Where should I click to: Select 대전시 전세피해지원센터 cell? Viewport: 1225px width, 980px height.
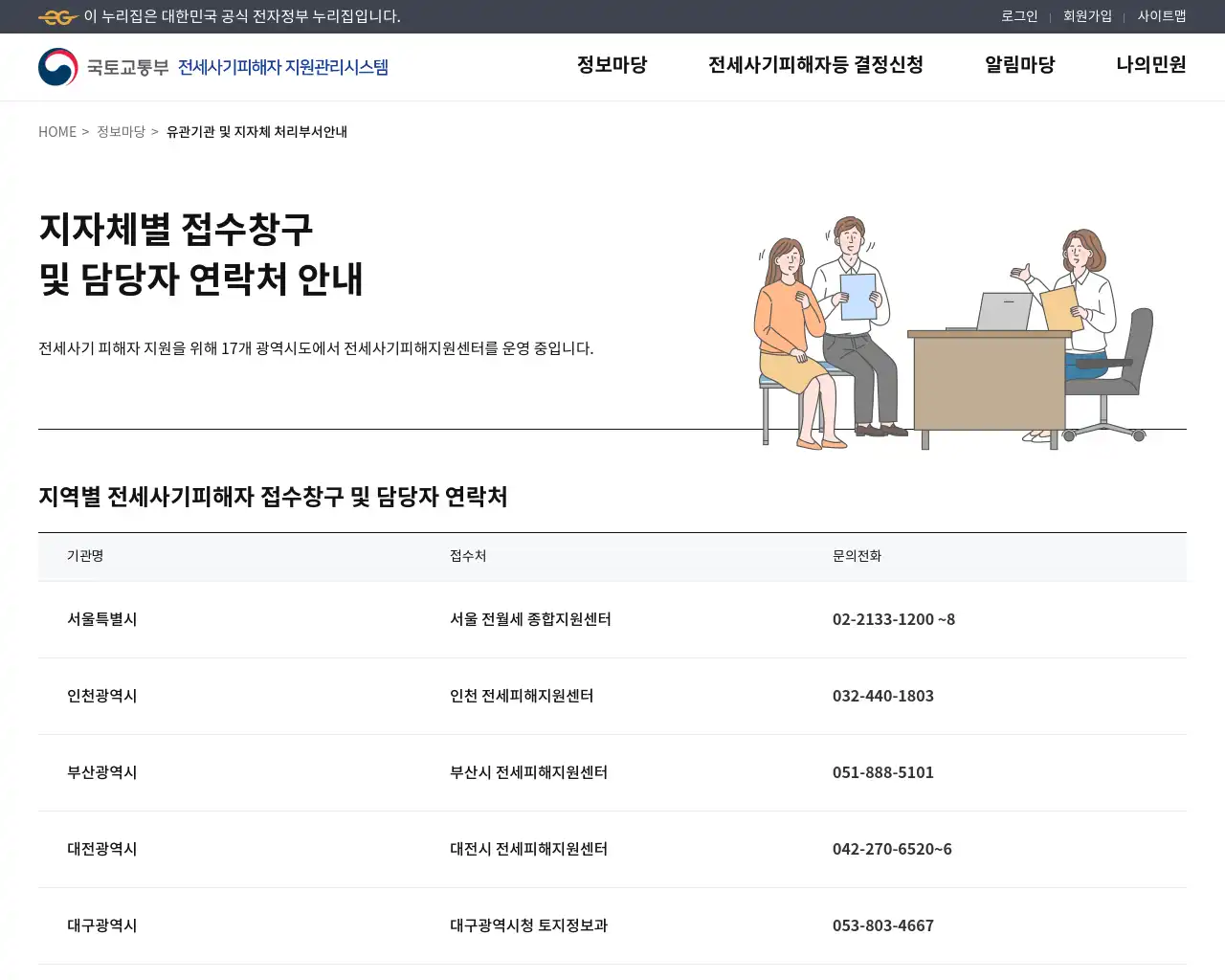click(528, 849)
